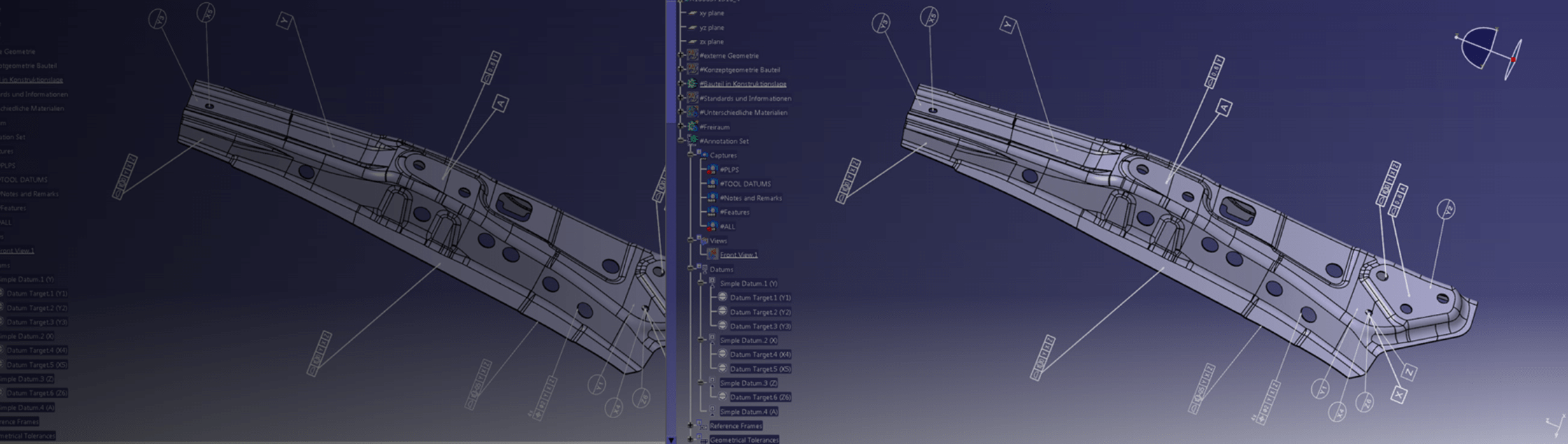Click the Captures folder icon in right tree
Image resolution: width=1568 pixels, height=444 pixels.
[702, 155]
